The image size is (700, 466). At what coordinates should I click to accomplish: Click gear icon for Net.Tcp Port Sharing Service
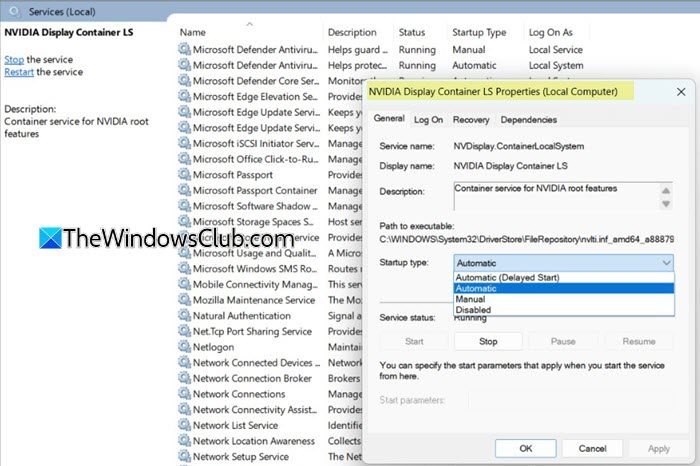click(184, 331)
